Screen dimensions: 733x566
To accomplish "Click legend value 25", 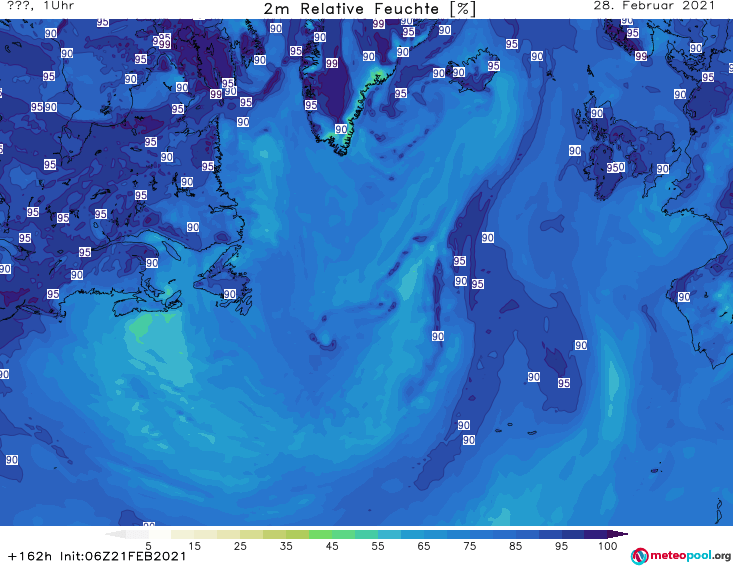I will point(240,545).
